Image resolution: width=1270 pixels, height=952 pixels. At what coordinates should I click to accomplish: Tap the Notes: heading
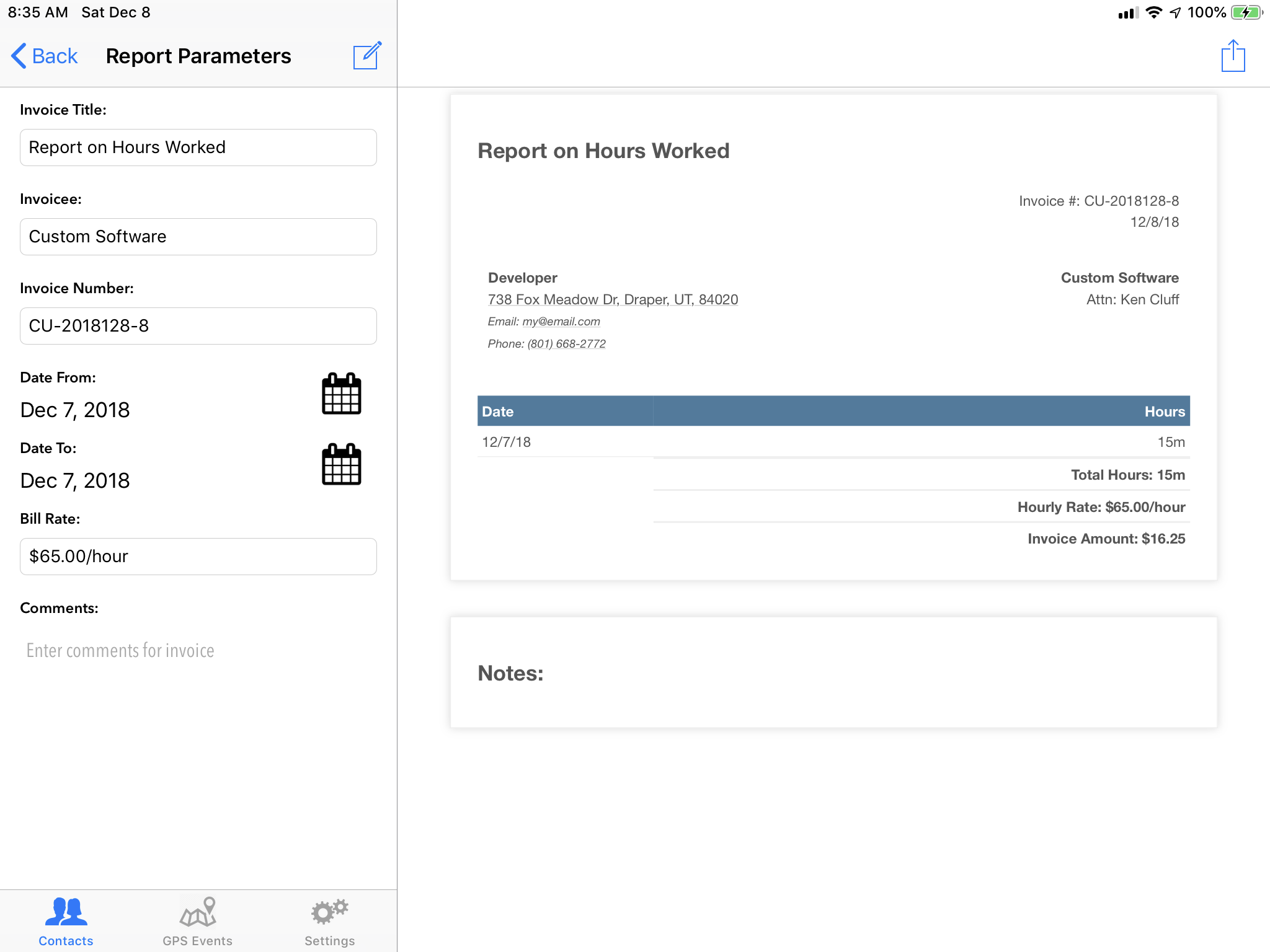coord(510,673)
